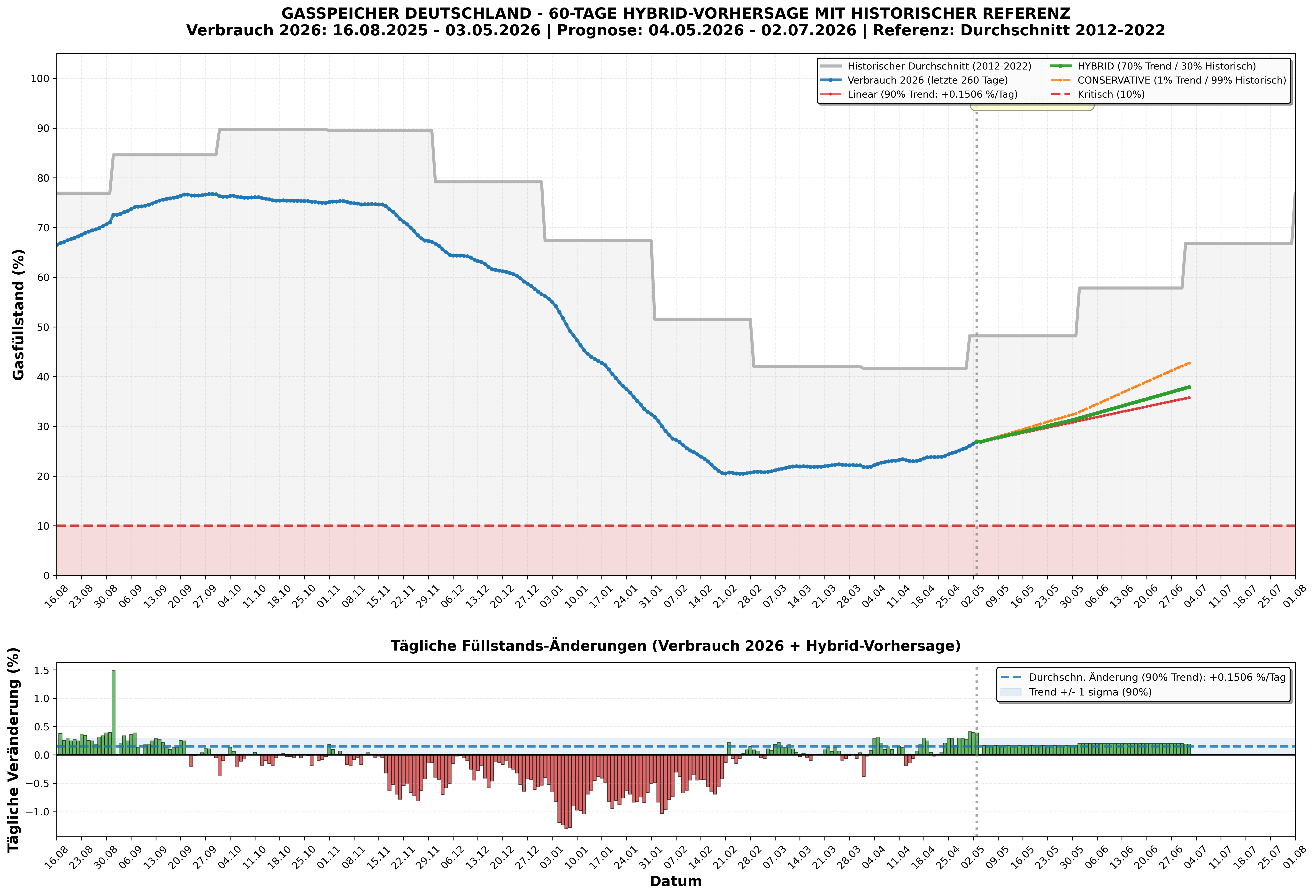Click the 'Tägliche Füllstands-Änderungen' lower chart title
The height and width of the screenshot is (896, 1316).
[676, 646]
